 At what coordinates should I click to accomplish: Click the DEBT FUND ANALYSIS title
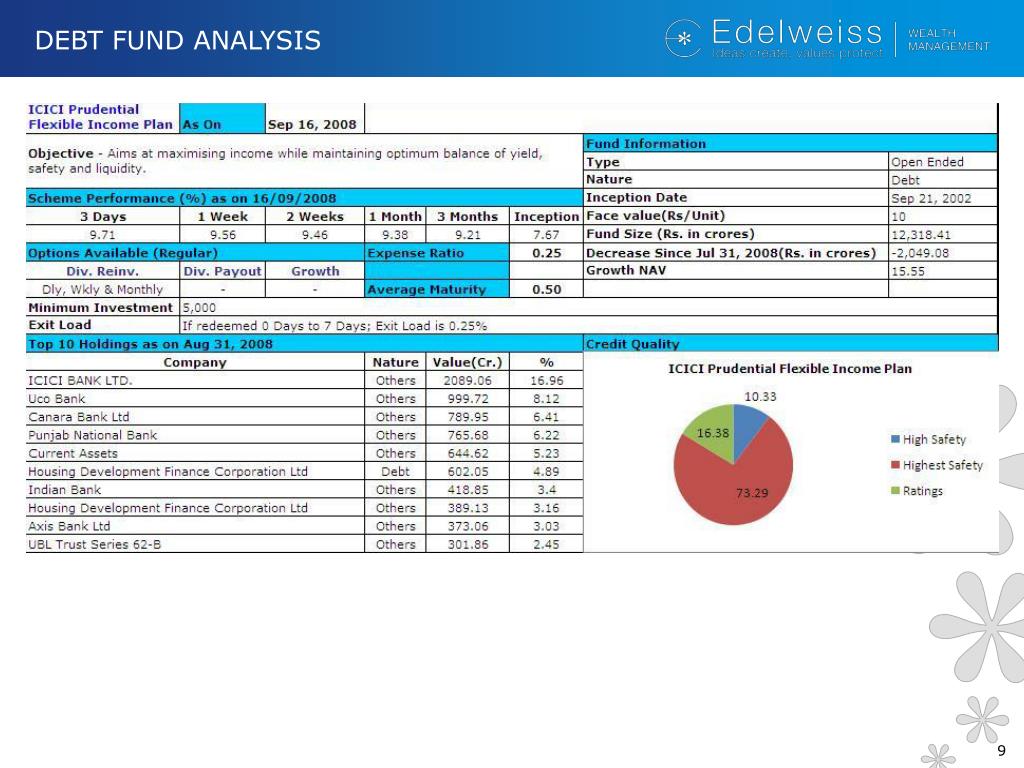[178, 40]
